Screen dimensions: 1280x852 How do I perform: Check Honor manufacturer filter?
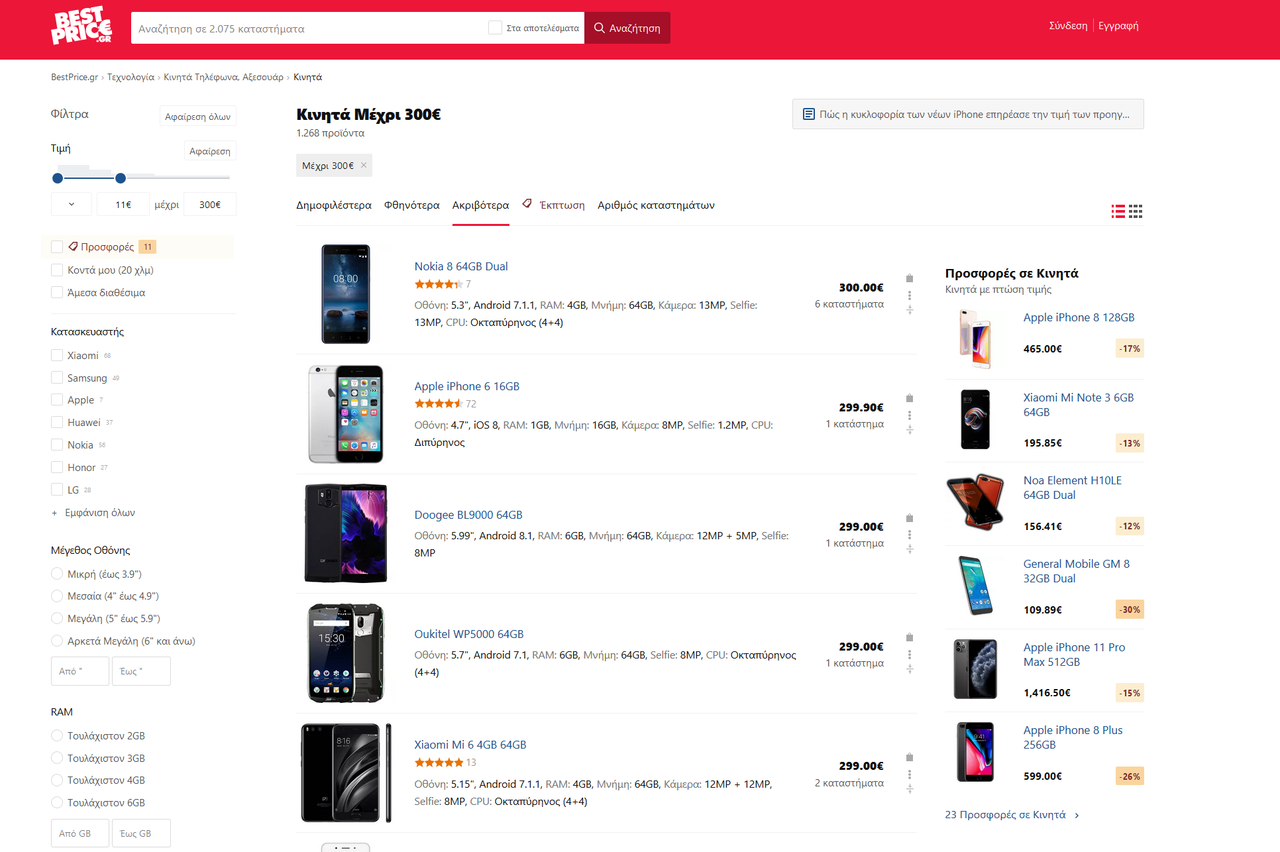pos(57,467)
